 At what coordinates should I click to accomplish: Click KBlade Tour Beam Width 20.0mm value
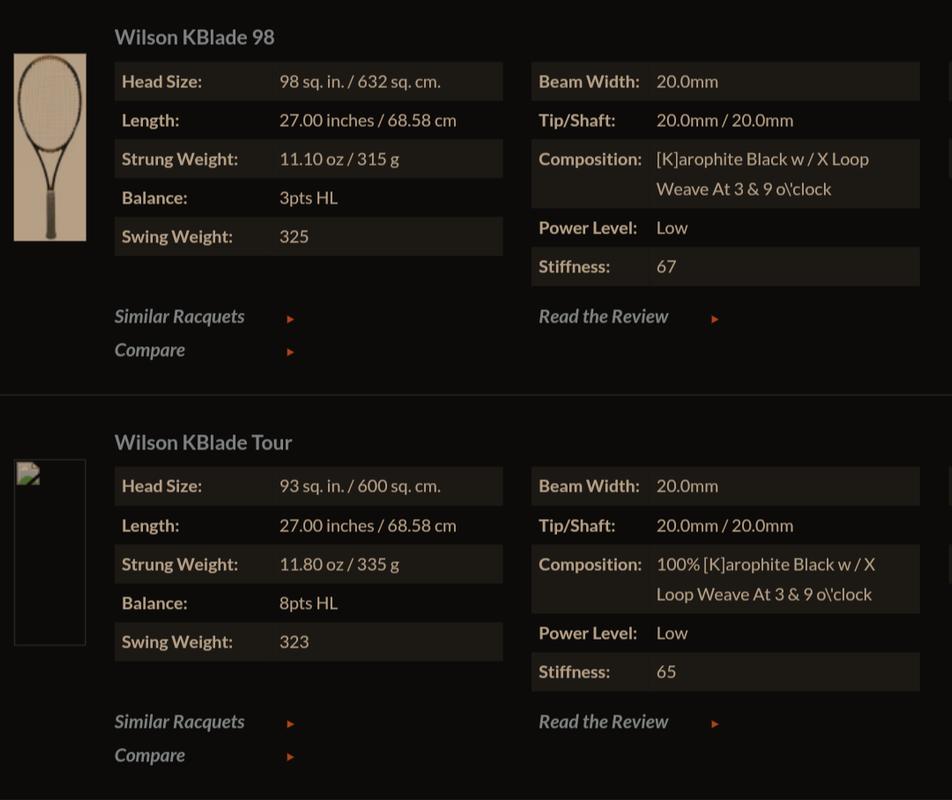(x=687, y=486)
